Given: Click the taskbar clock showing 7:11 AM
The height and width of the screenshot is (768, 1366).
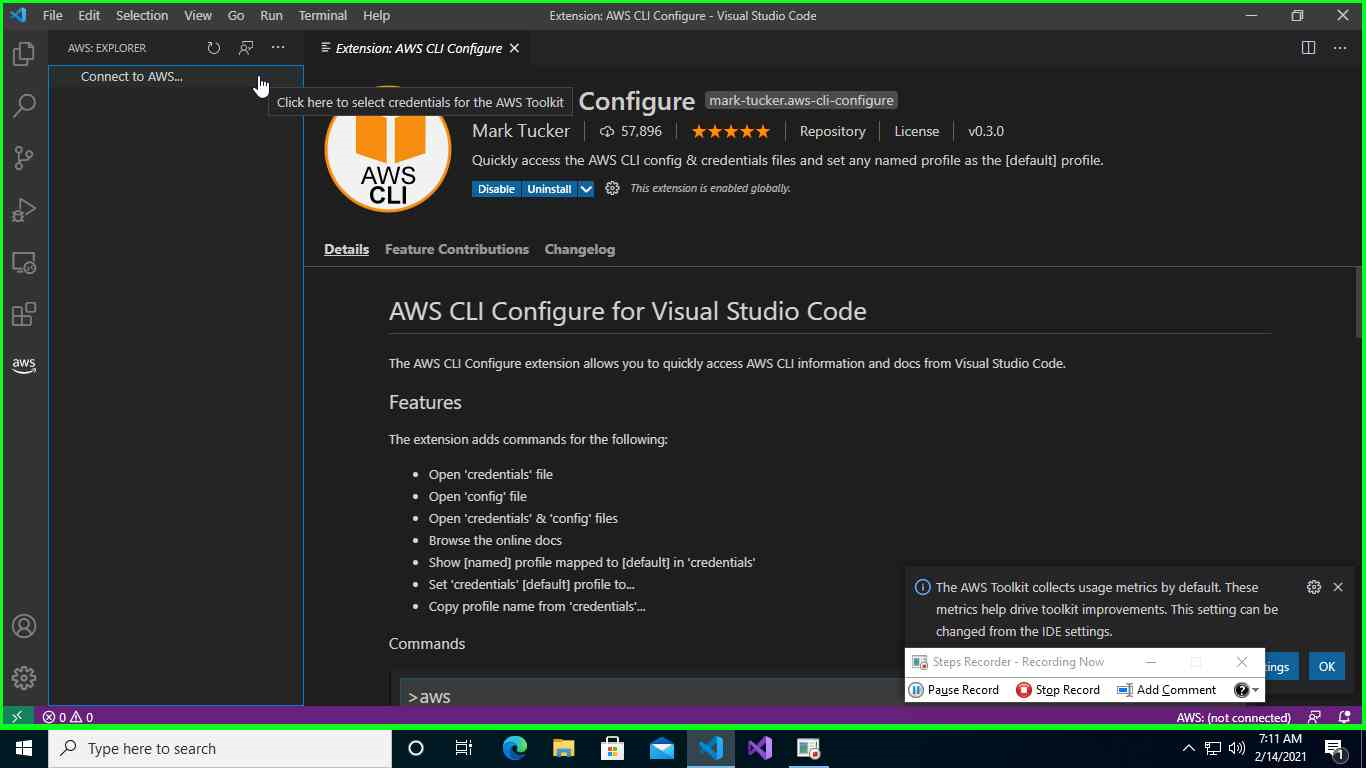Looking at the screenshot, I should coord(1279,748).
